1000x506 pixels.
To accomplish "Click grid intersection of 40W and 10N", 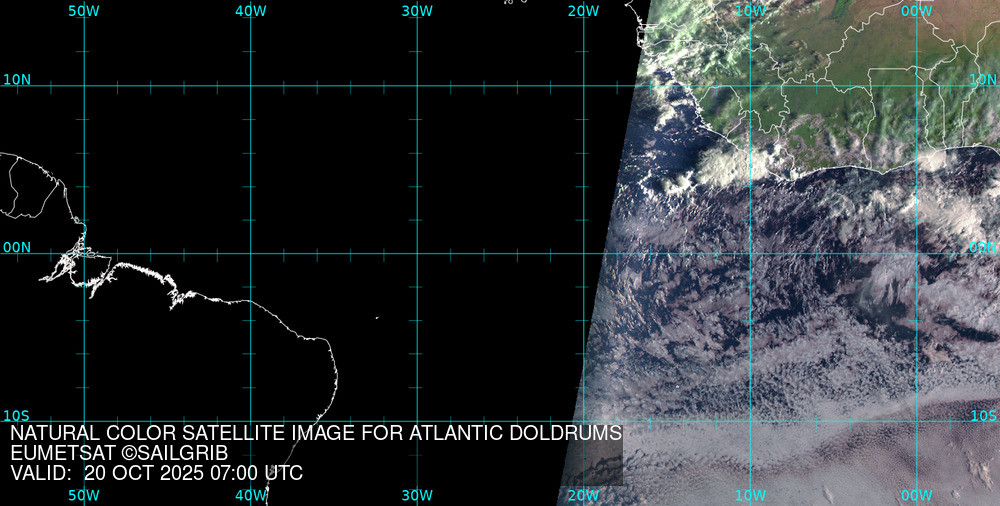I will tap(250, 85).
